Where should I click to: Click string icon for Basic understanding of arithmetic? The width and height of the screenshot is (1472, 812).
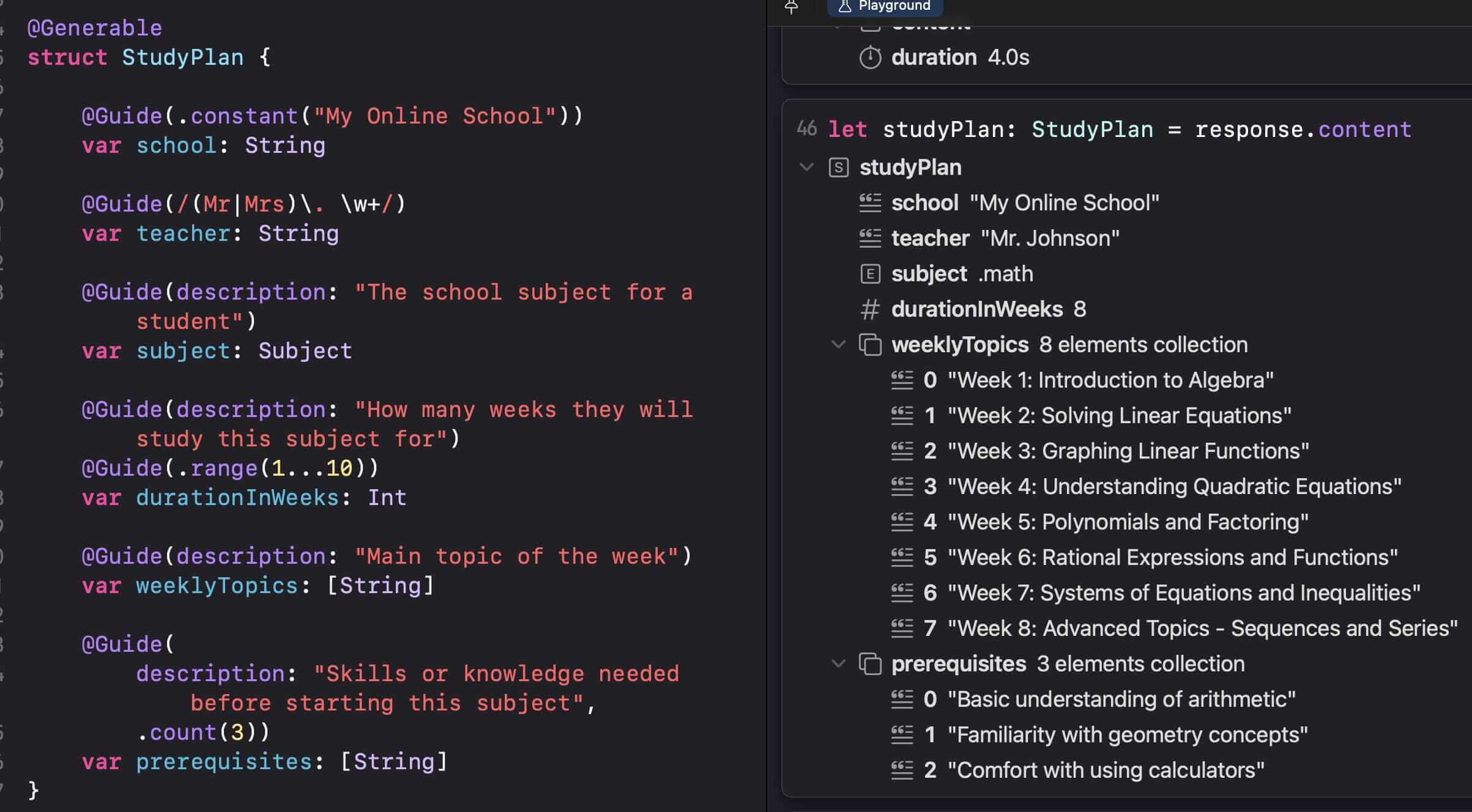(x=902, y=699)
